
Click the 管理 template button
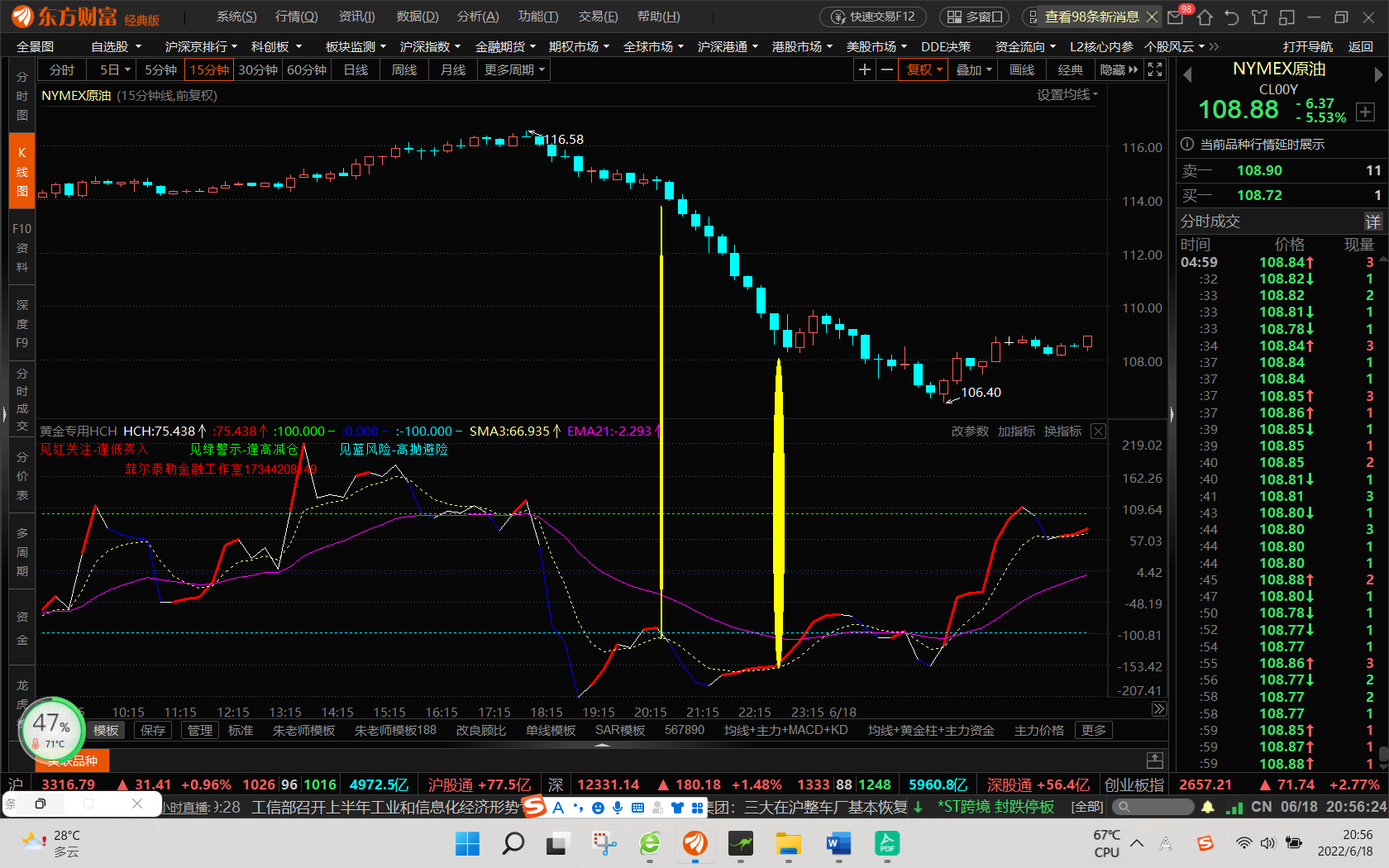pyautogui.click(x=200, y=730)
